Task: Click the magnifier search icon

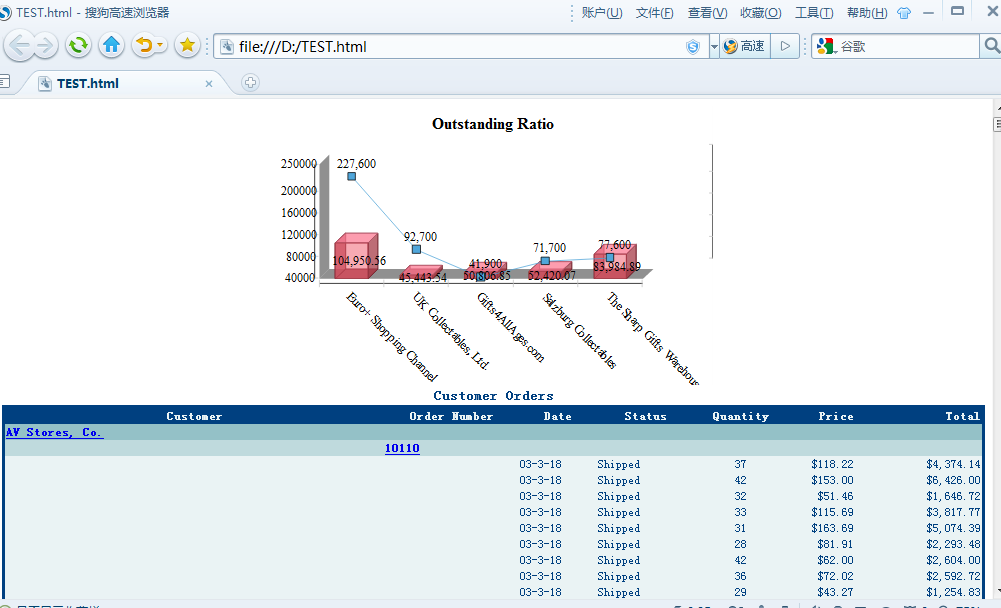Action: click(991, 46)
